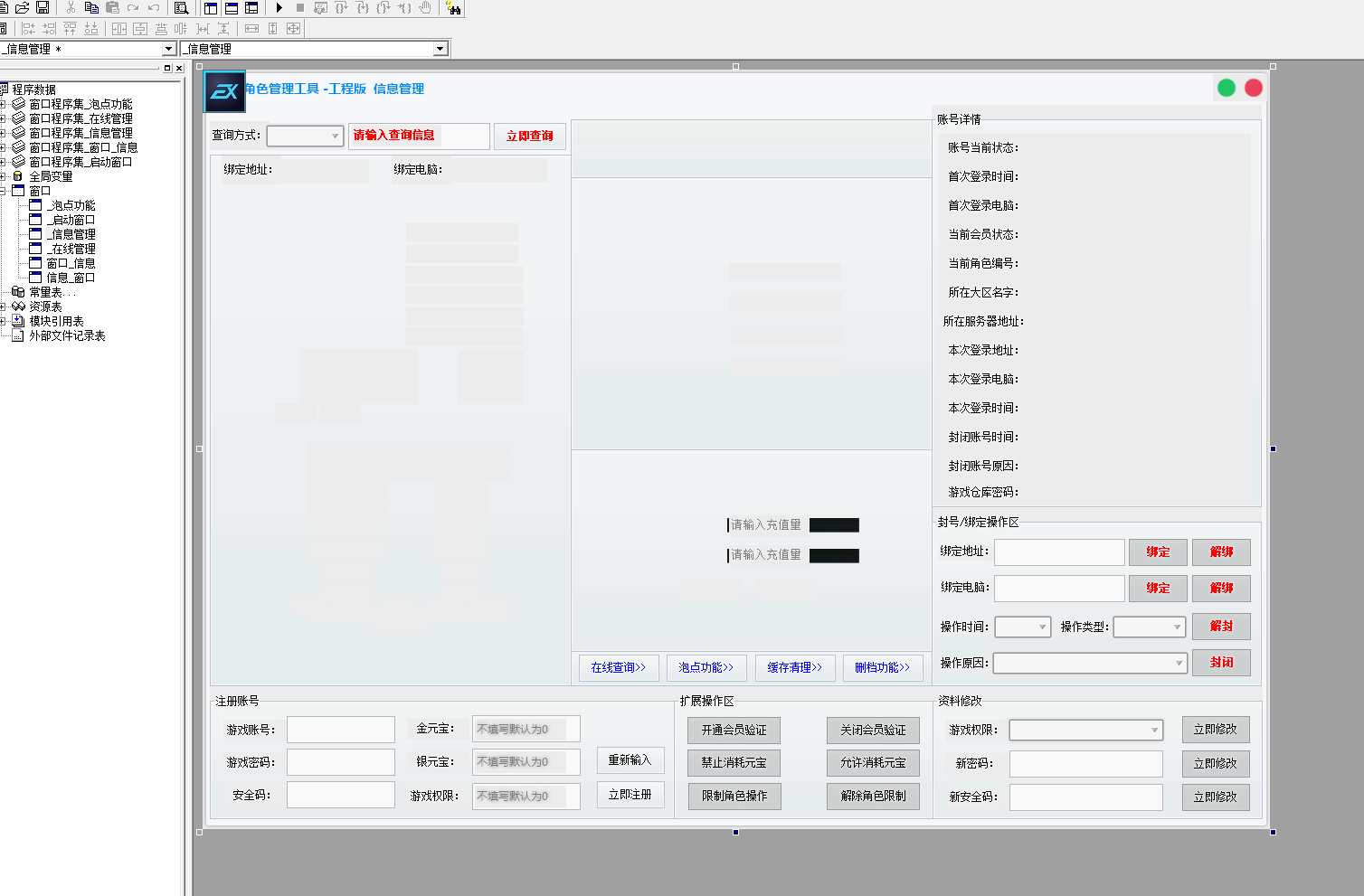This screenshot has width=1364, height=896.
Task: Click the EX logo in form header
Action: coord(224,91)
